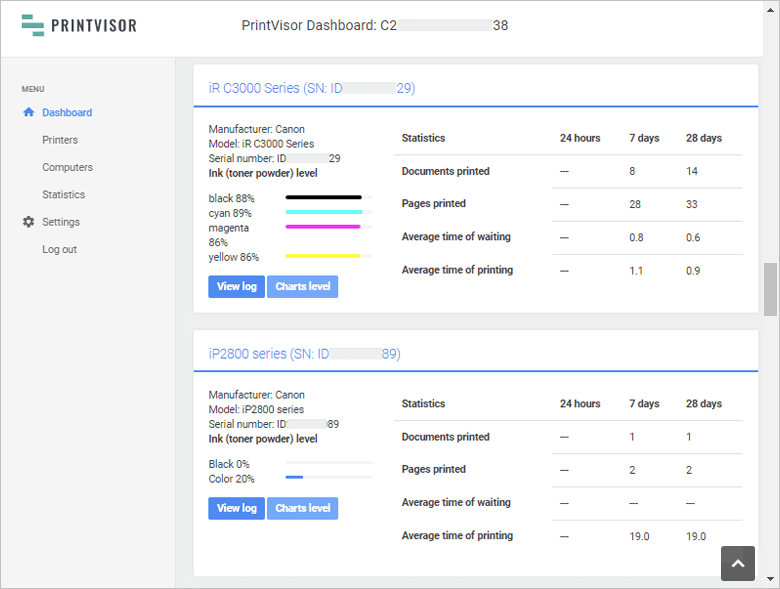780x589 pixels.
Task: Click Charts level for iP2800 series
Action: tap(302, 508)
